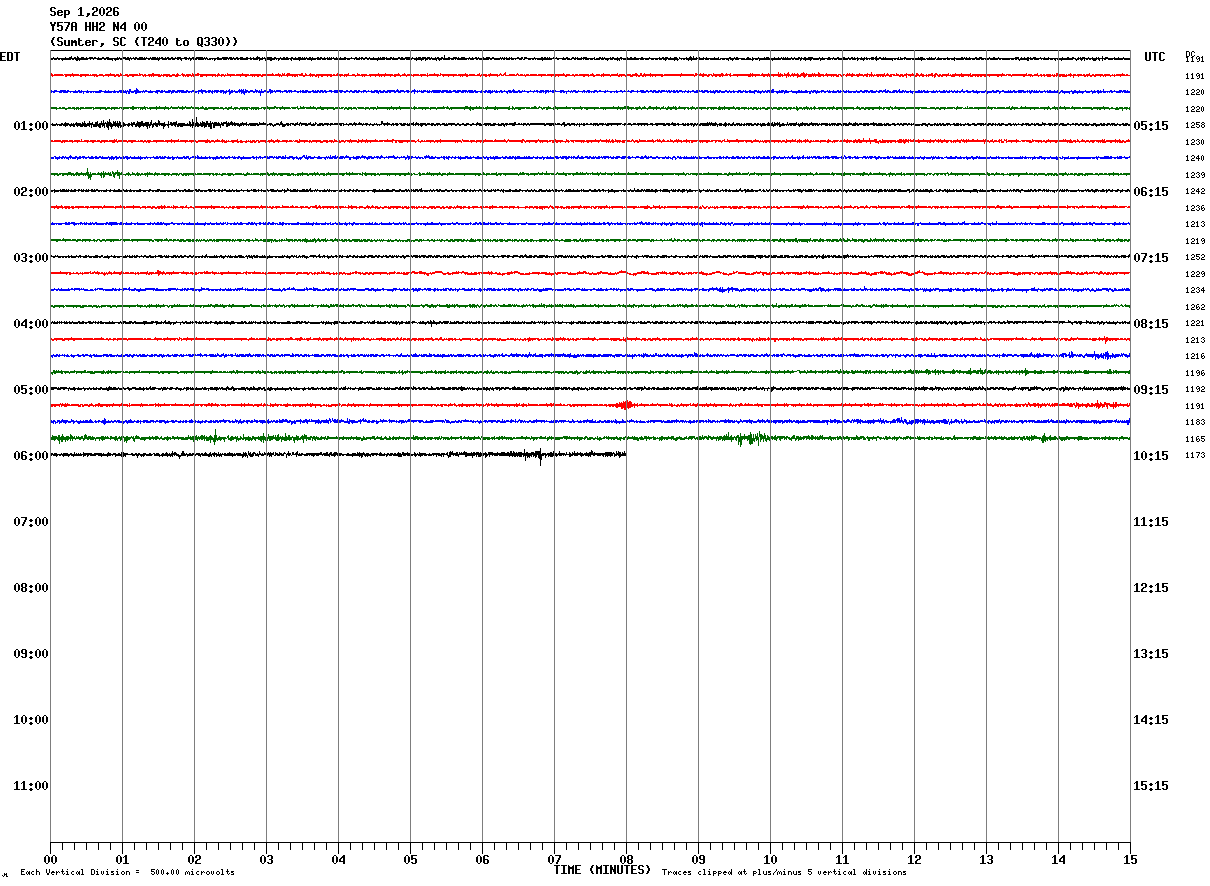Click the red seismic burst near minute 08
1210x886 pixels.
point(625,405)
